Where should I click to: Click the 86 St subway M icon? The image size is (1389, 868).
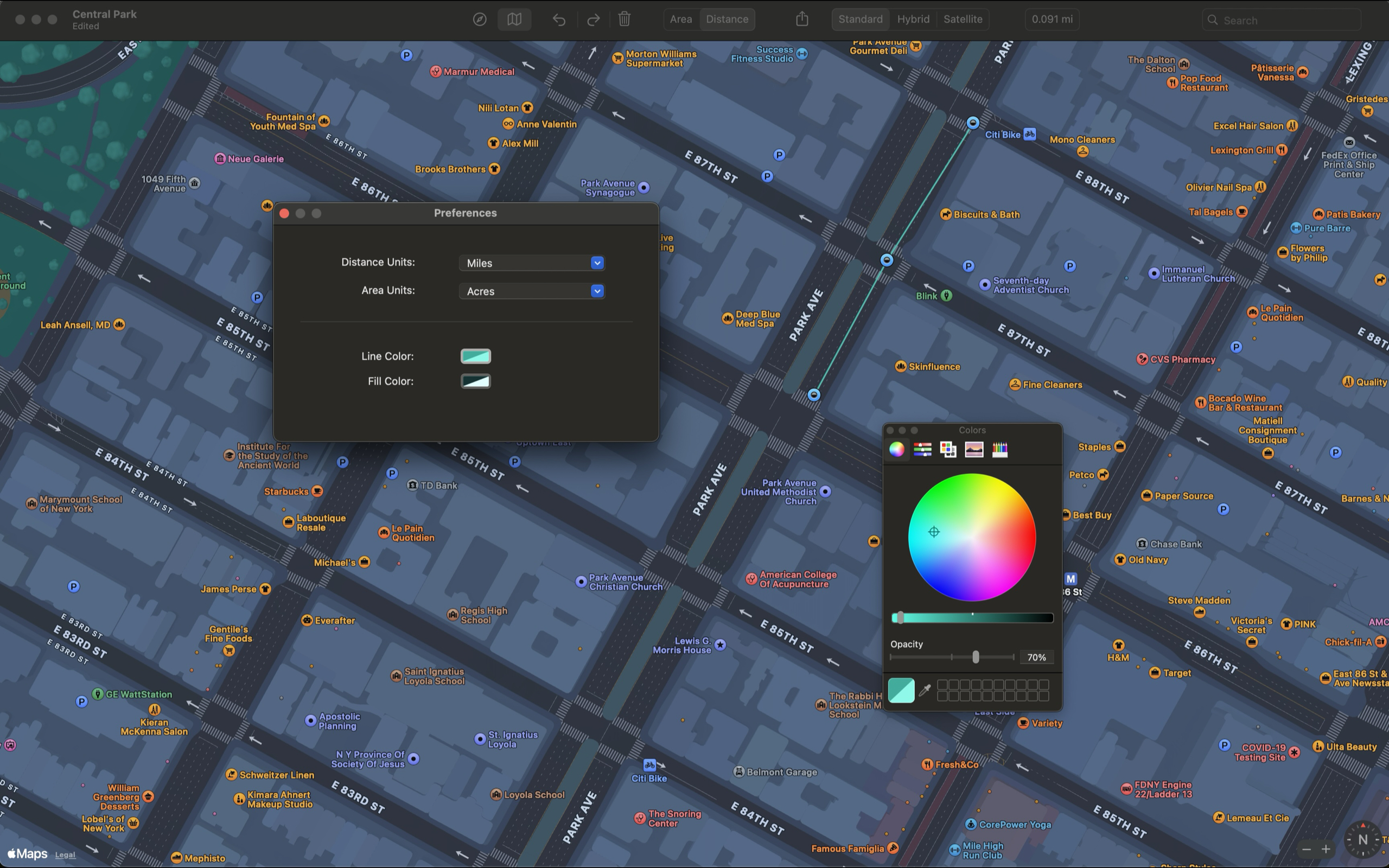1071,579
